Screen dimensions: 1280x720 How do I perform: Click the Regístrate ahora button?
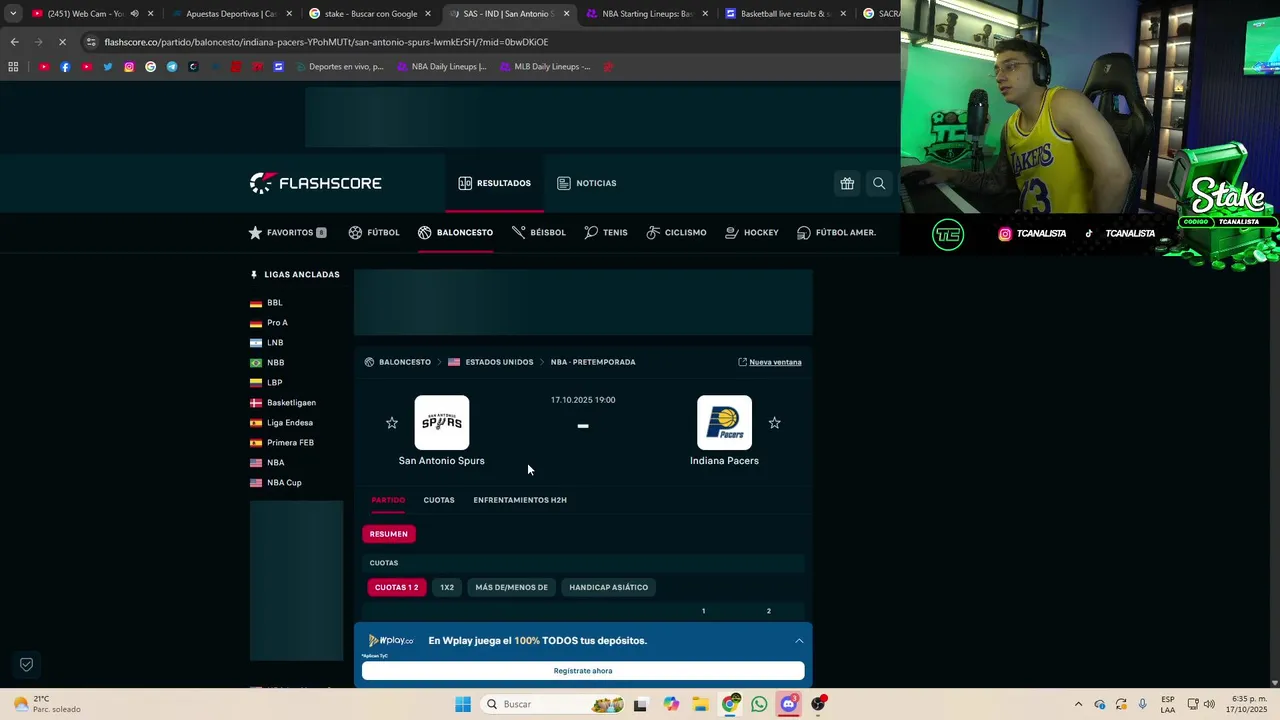tap(583, 671)
